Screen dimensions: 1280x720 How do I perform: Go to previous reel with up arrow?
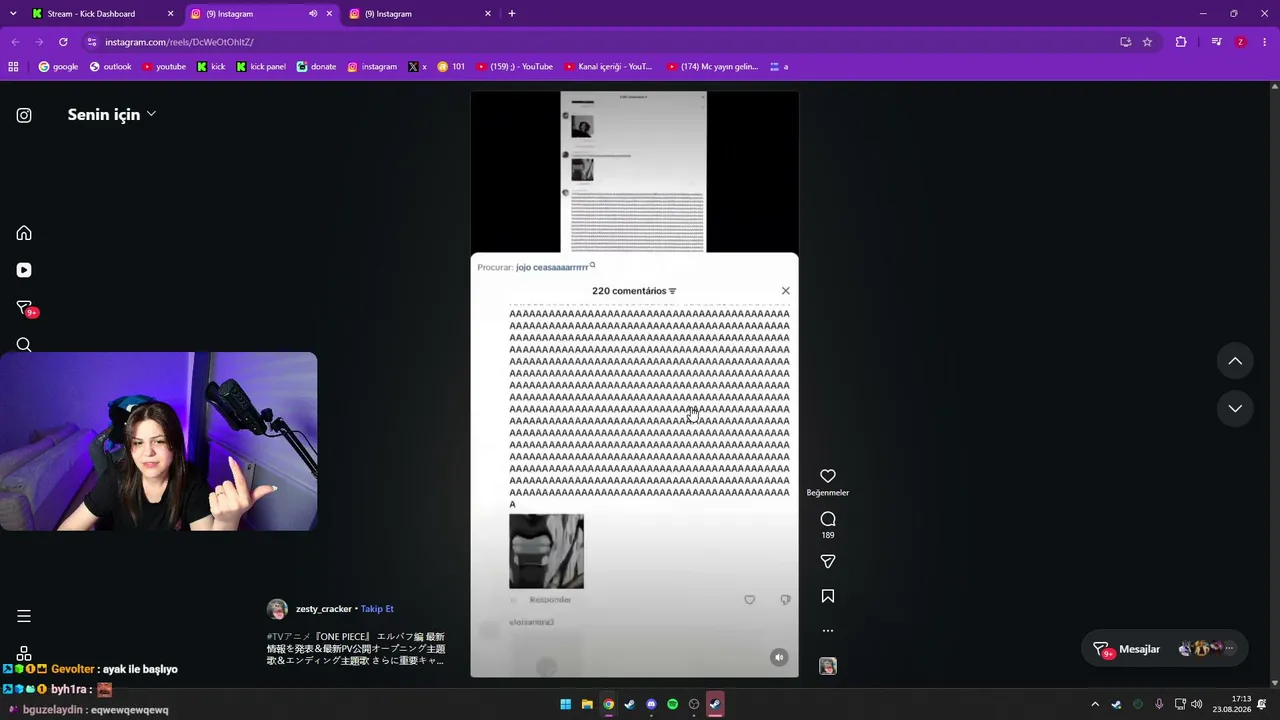click(x=1235, y=361)
